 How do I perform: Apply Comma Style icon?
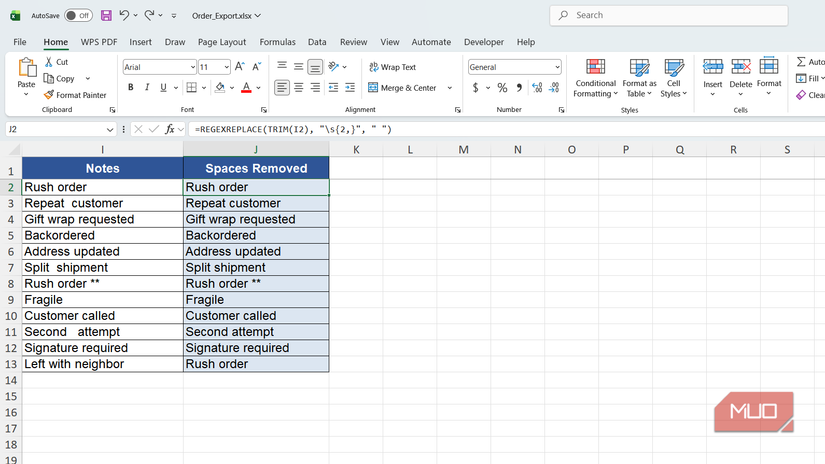[519, 87]
